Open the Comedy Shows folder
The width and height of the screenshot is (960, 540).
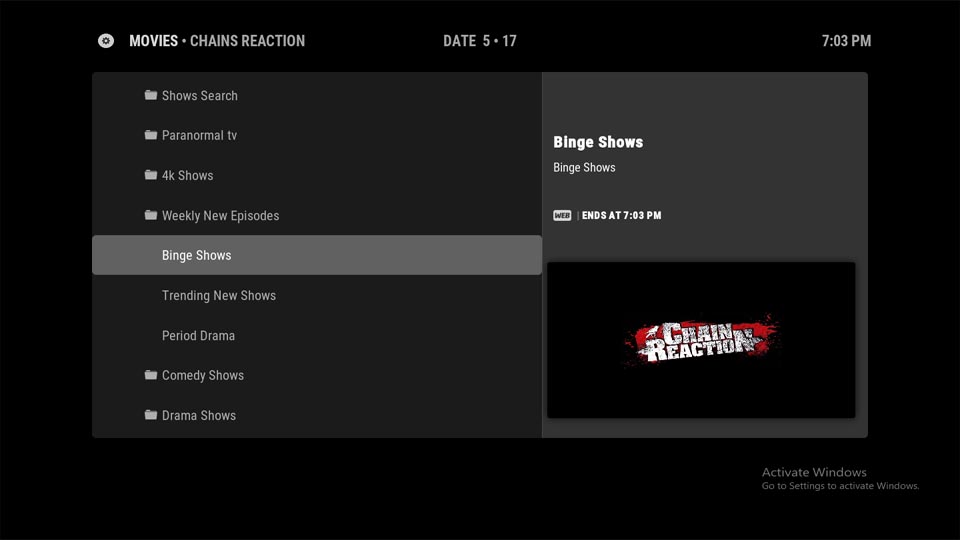point(317,375)
